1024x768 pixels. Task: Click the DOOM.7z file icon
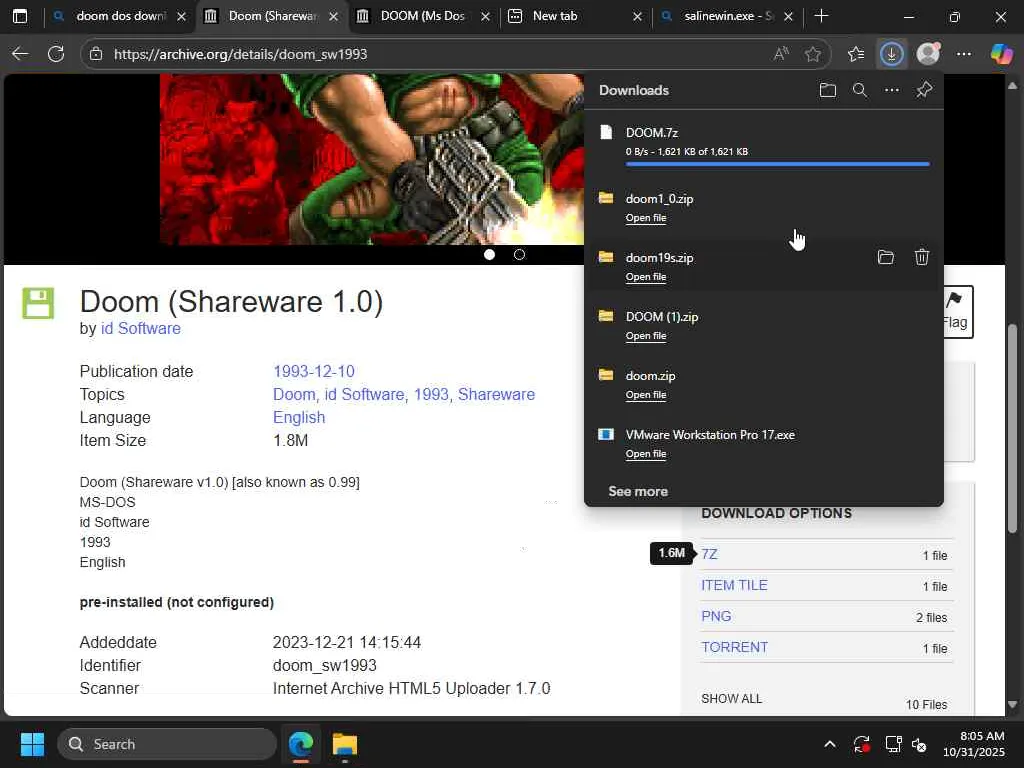point(606,133)
